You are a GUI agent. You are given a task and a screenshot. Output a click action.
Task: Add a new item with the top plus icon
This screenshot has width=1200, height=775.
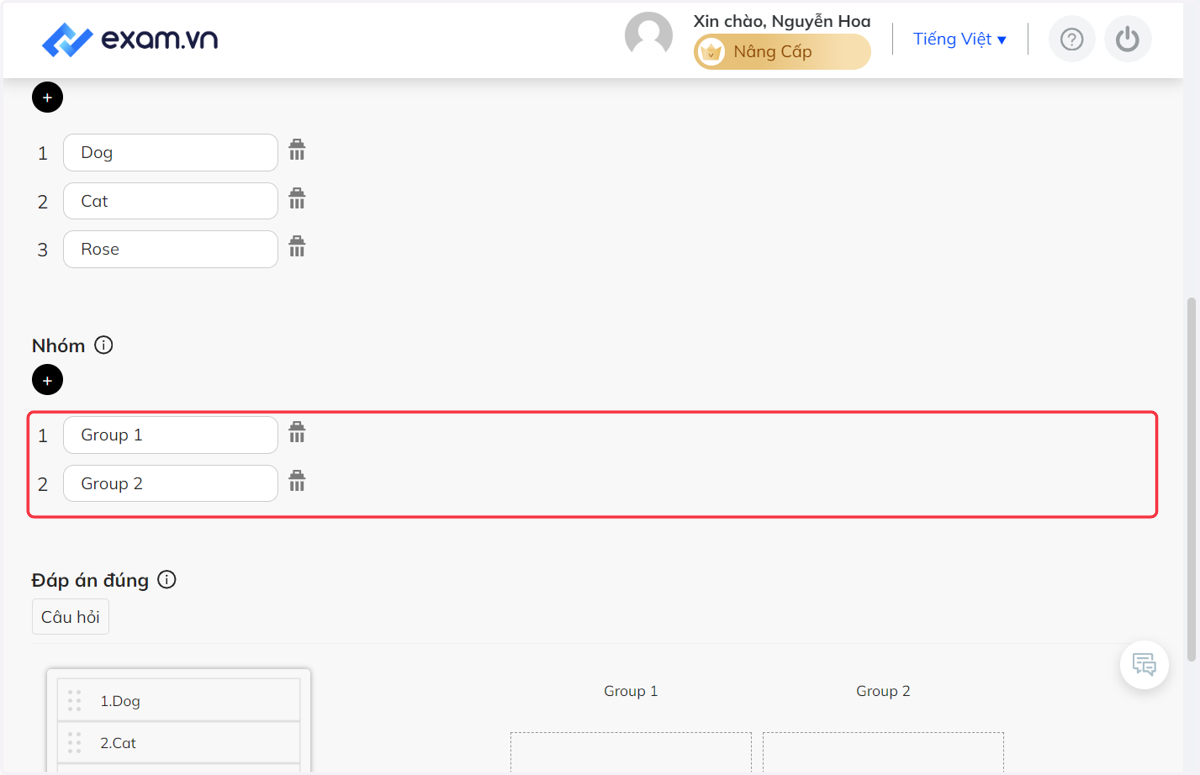coord(47,97)
